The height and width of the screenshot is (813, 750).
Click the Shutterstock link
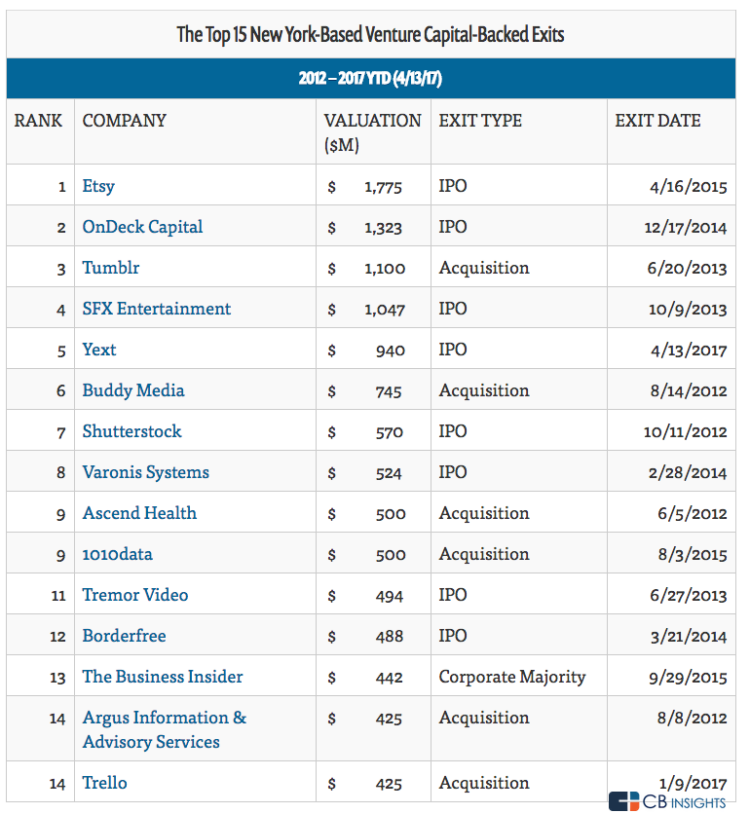[132, 431]
